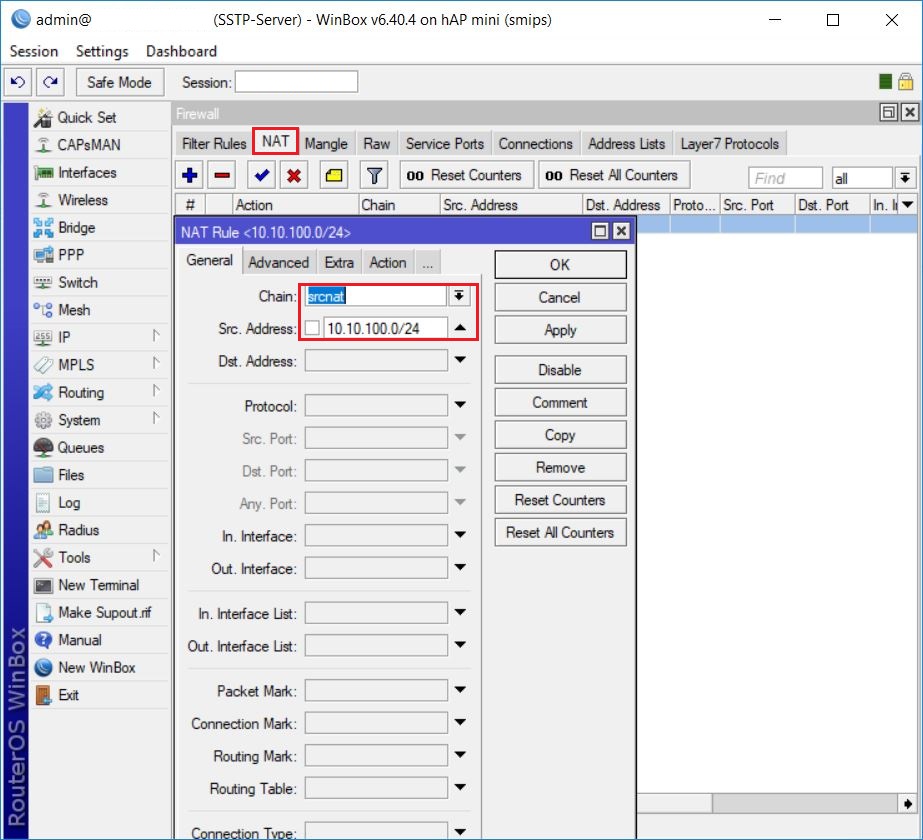Click the Redo arrow icon

click(51, 82)
